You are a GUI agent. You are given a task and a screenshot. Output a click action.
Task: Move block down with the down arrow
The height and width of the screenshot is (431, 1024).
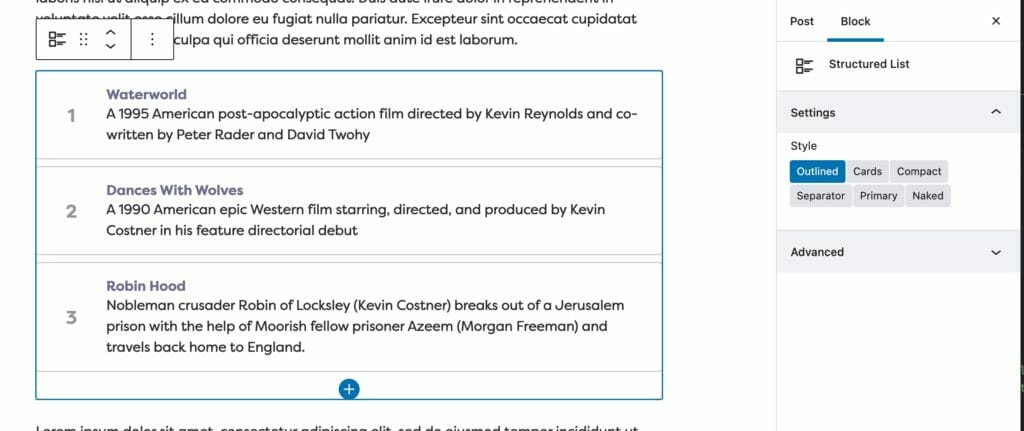point(110,47)
